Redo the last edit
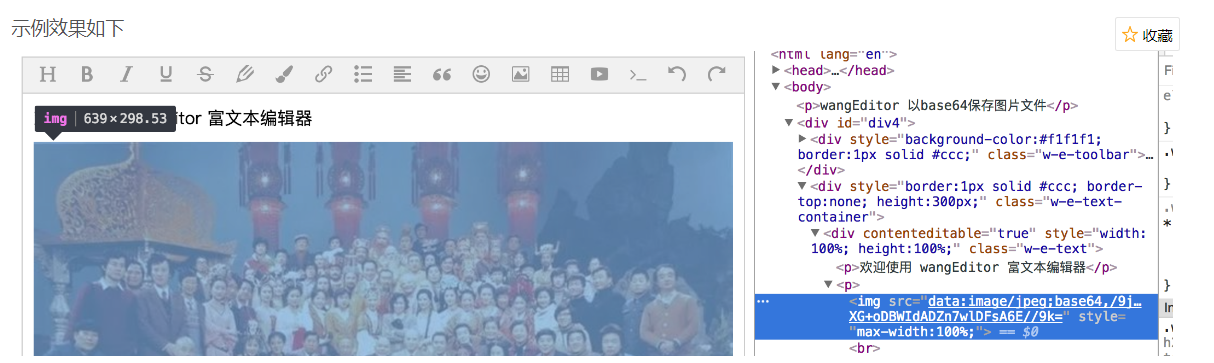The height and width of the screenshot is (363, 1214). 716,74
